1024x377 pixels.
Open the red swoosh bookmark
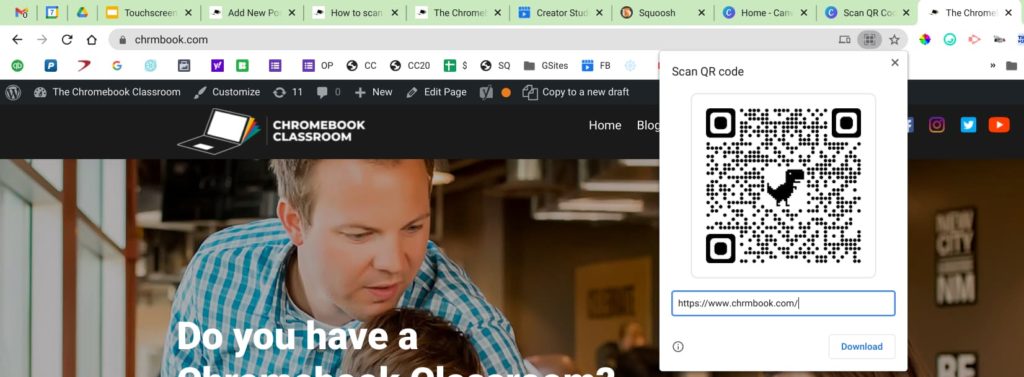83,65
